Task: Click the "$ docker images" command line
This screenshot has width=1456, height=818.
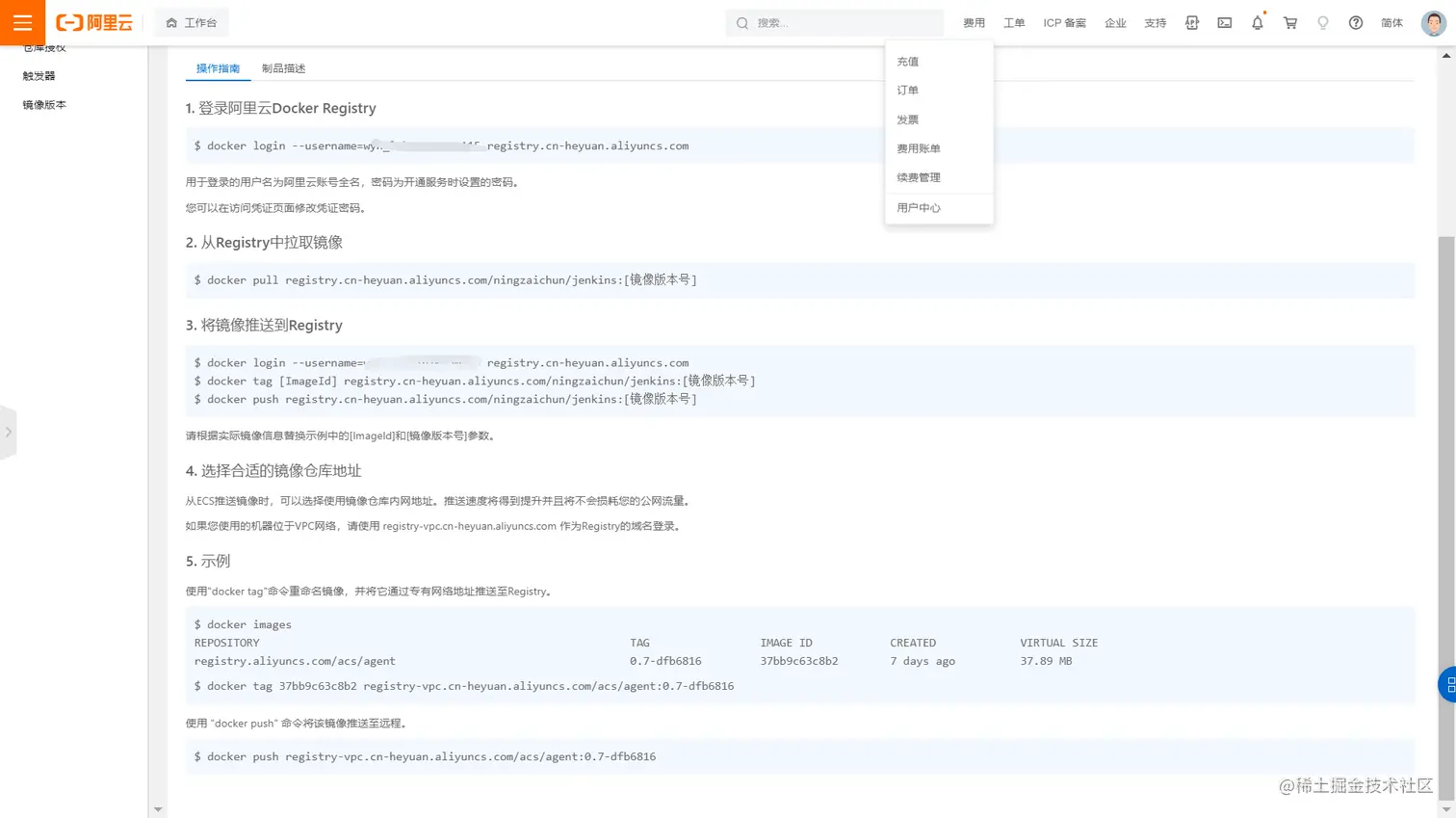Action: pyautogui.click(x=243, y=625)
